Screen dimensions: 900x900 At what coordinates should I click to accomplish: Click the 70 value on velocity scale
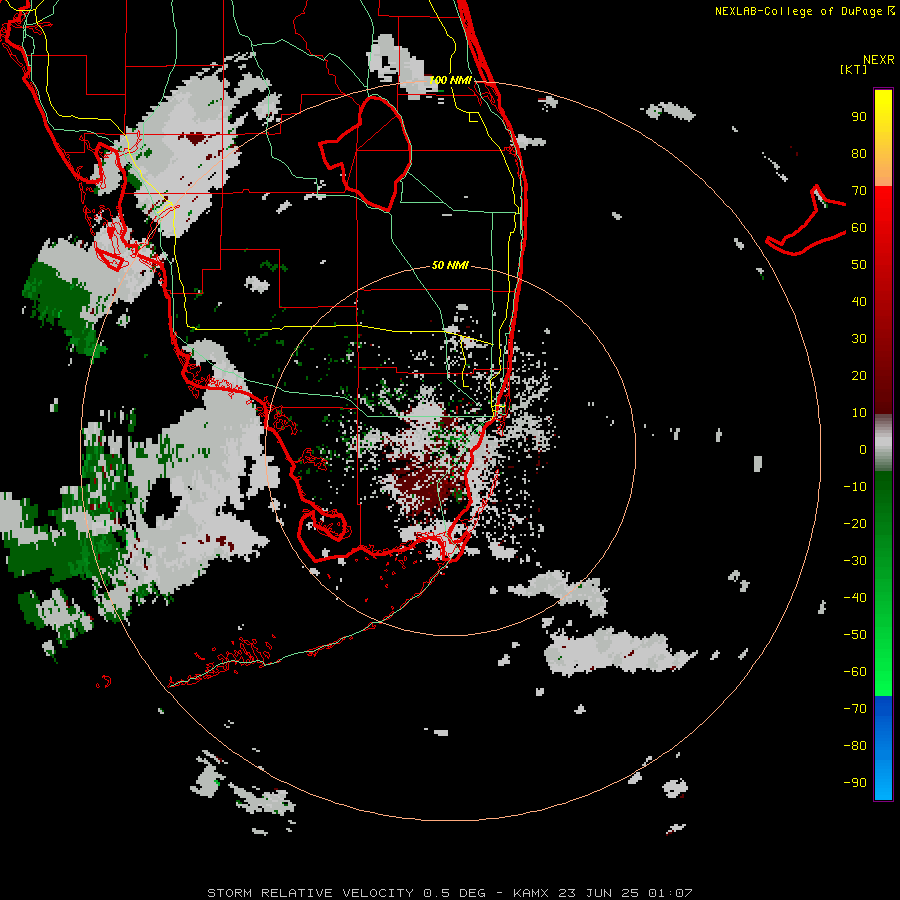pyautogui.click(x=859, y=191)
